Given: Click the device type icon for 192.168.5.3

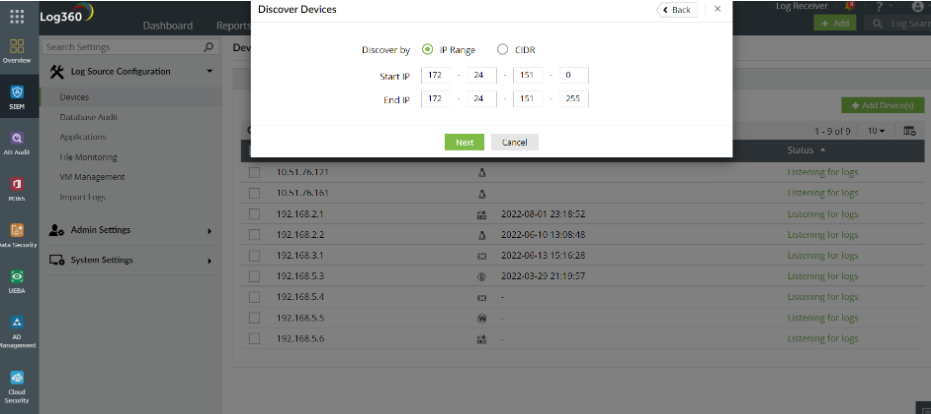Looking at the screenshot, I should 482,276.
